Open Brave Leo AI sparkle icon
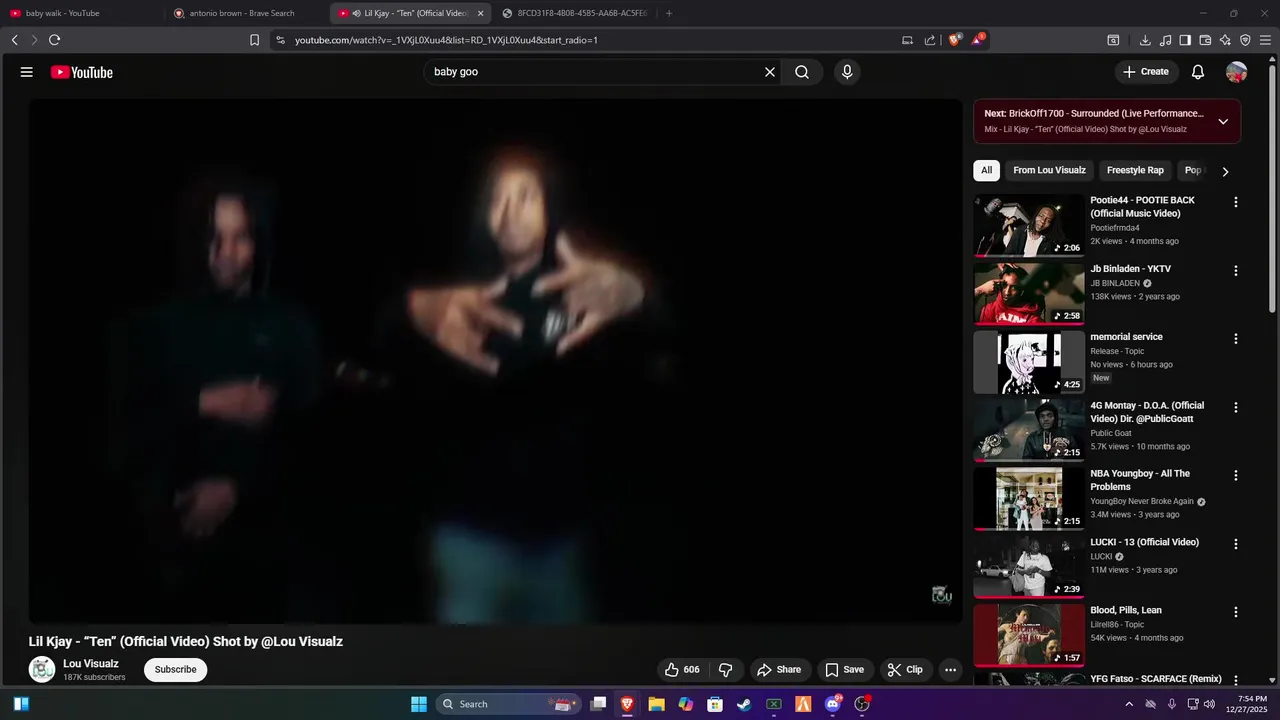The image size is (1280, 720). [1225, 40]
